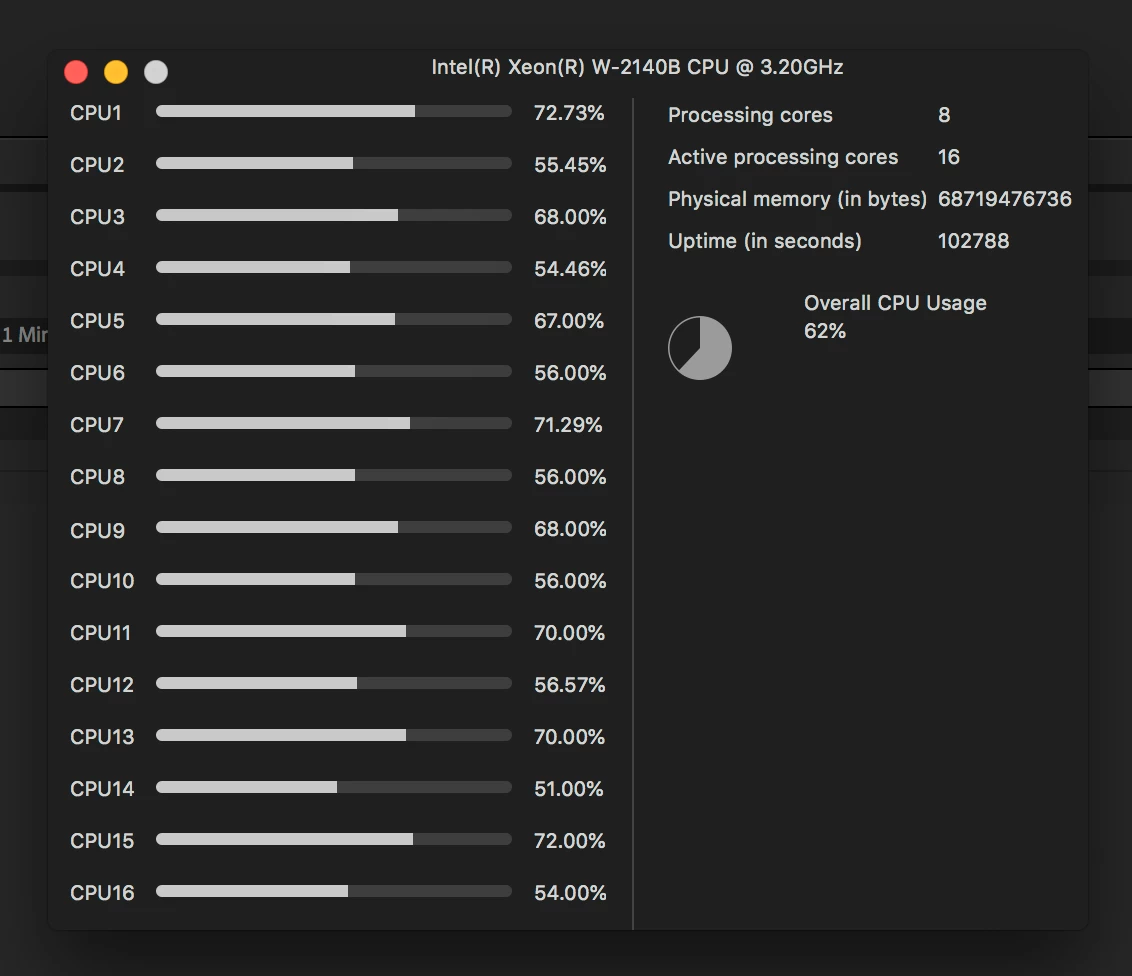
Task: Click the uptime value 102788
Action: tap(973, 241)
